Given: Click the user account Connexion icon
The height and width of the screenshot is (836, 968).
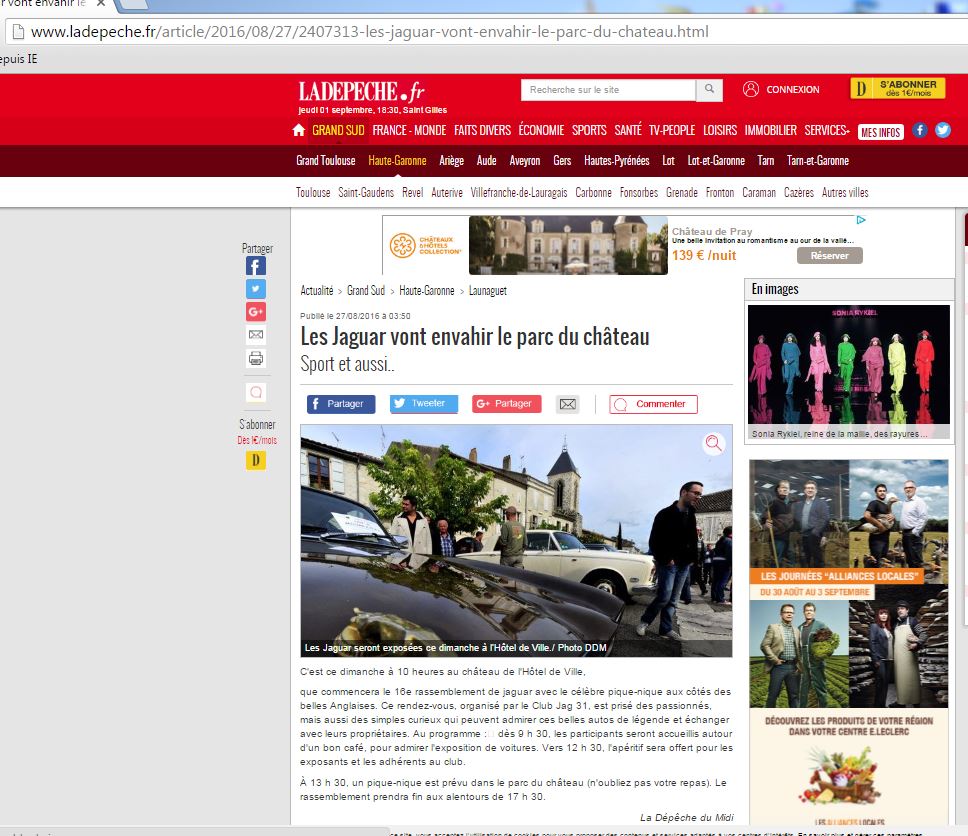Looking at the screenshot, I should (x=751, y=89).
